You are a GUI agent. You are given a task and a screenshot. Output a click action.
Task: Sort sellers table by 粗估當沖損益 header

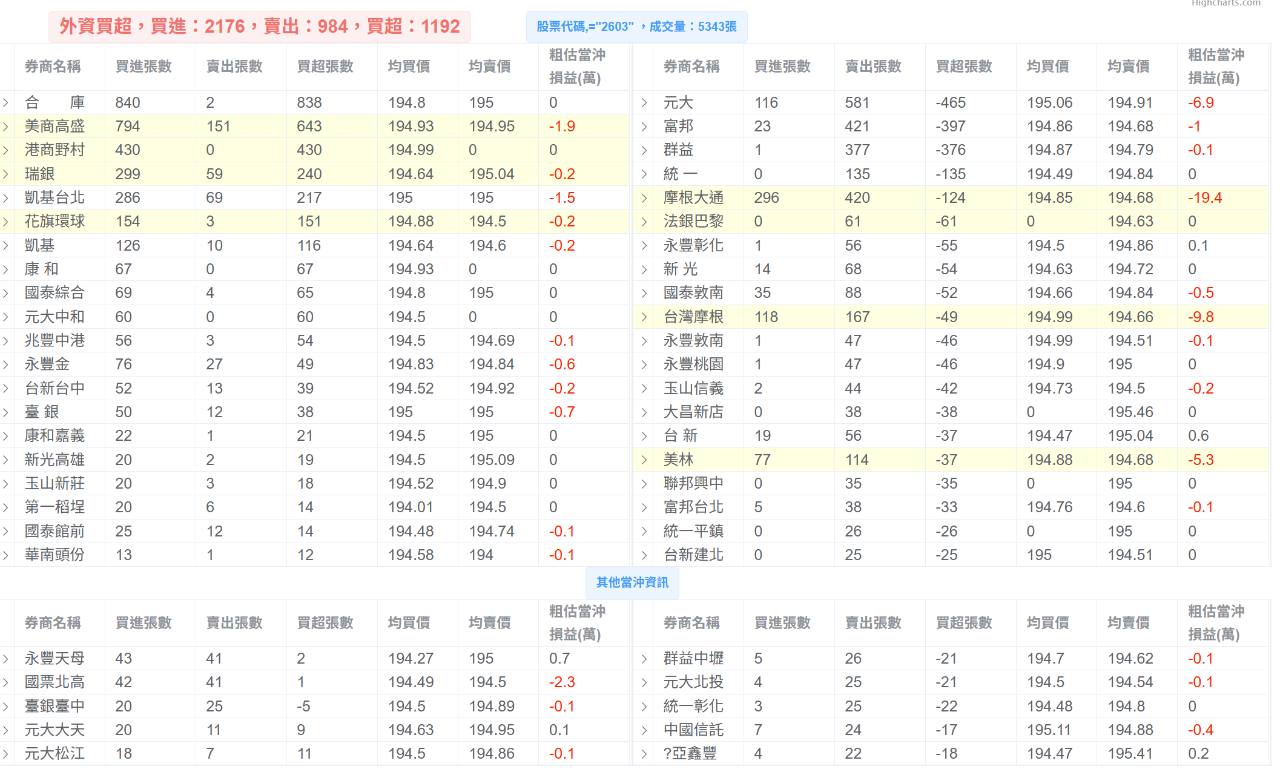tap(1216, 66)
